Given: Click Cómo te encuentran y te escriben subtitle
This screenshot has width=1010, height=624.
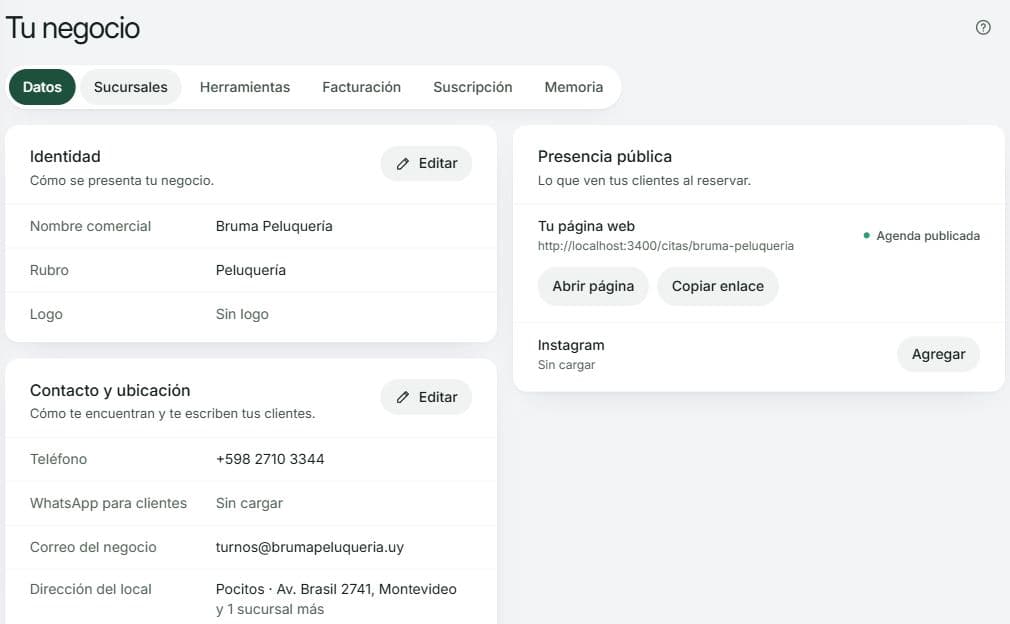Looking at the screenshot, I should [173, 413].
